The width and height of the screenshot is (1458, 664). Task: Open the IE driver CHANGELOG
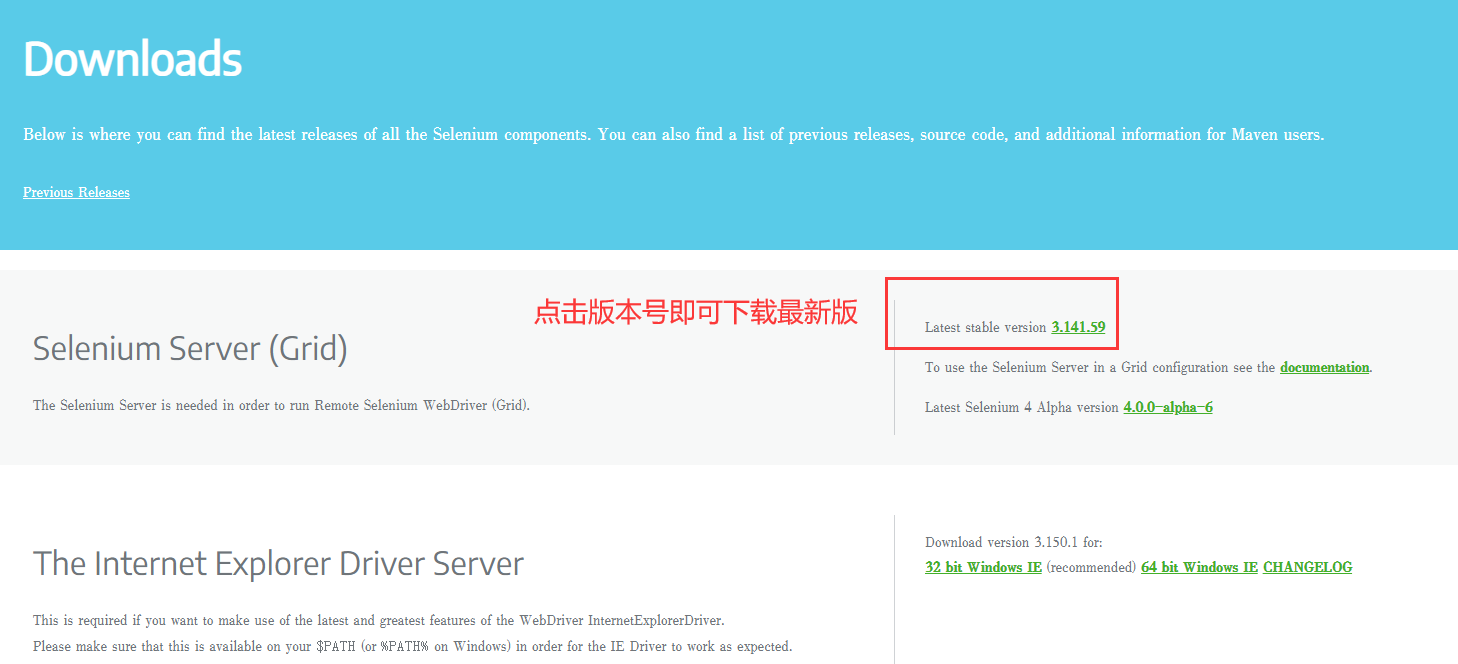1307,567
